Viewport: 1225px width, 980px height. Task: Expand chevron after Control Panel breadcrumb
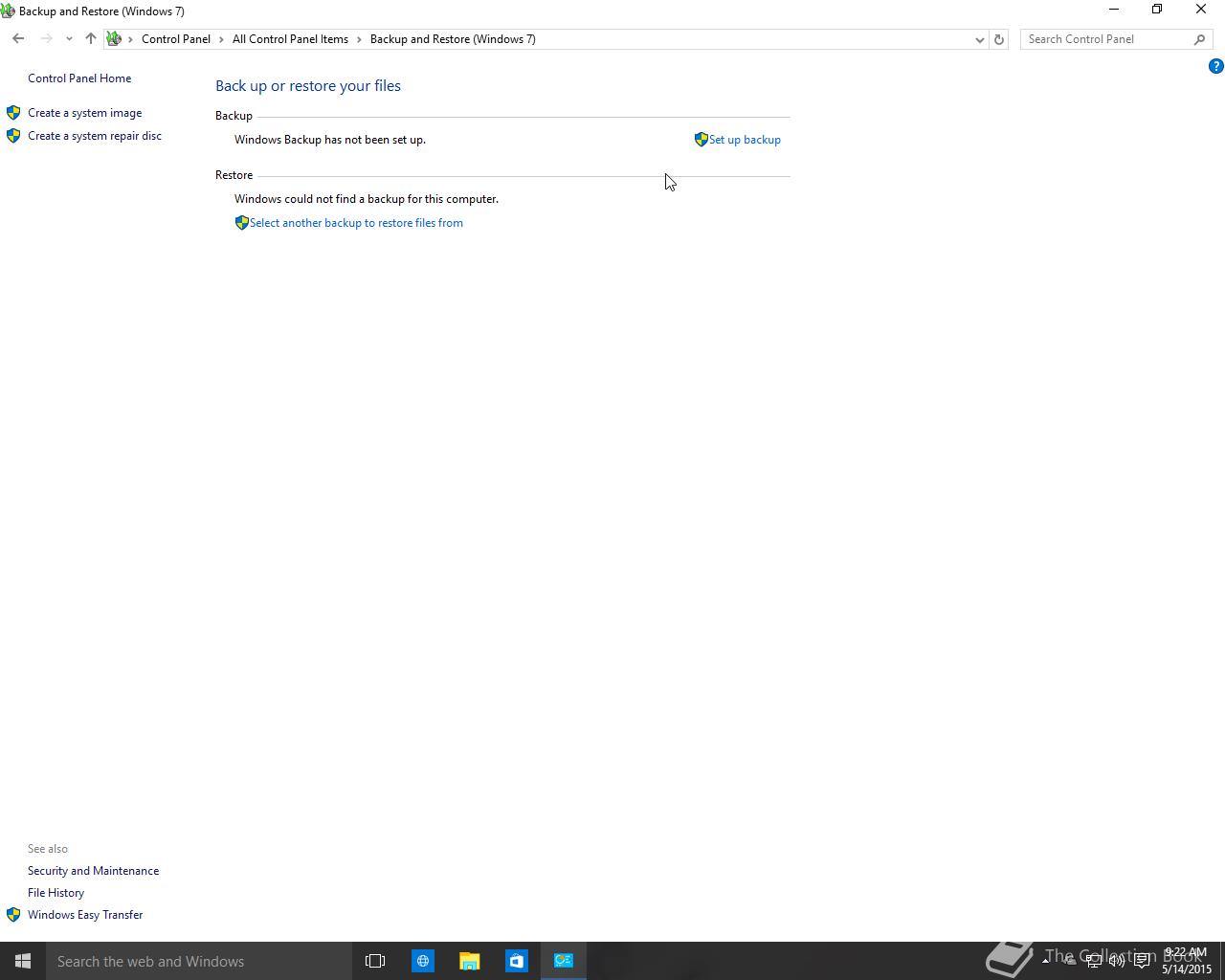[x=221, y=39]
